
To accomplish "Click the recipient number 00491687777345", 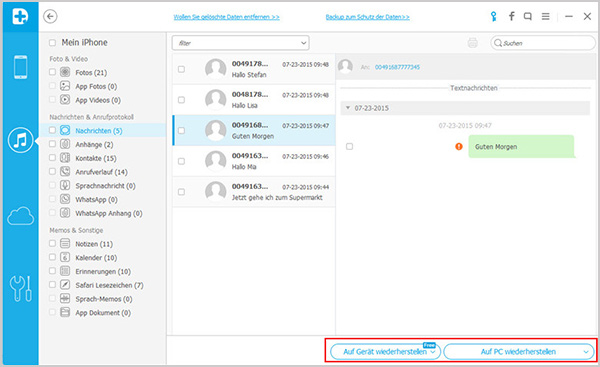I will [397, 67].
